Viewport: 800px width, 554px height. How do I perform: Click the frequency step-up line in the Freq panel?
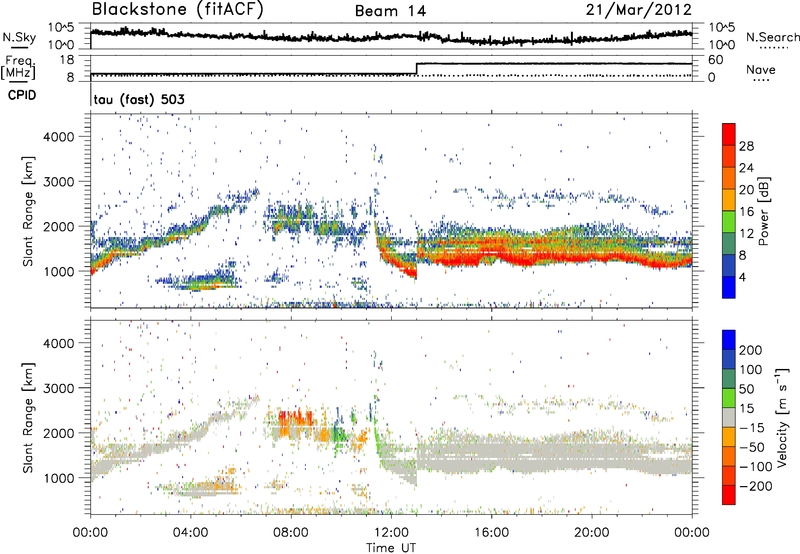pos(417,69)
